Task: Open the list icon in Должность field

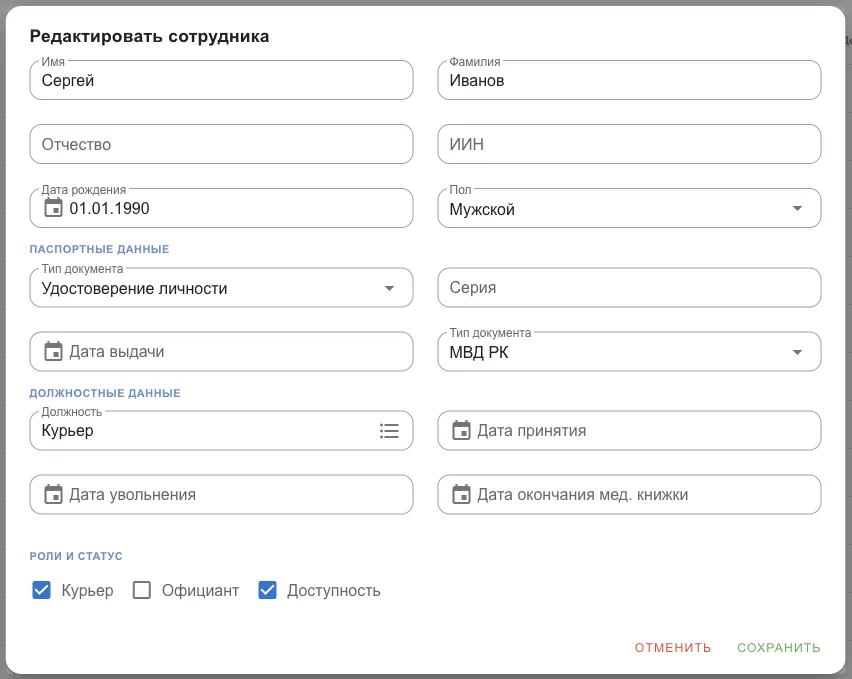Action: 389,431
